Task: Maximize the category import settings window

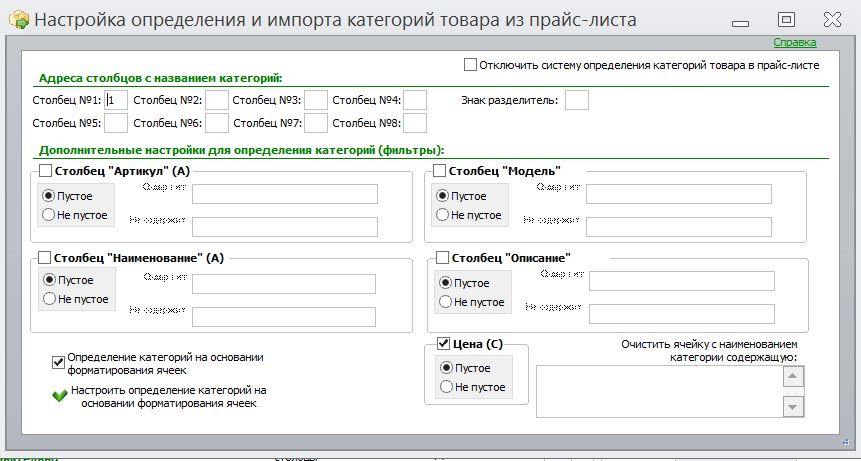Action: 786,20
